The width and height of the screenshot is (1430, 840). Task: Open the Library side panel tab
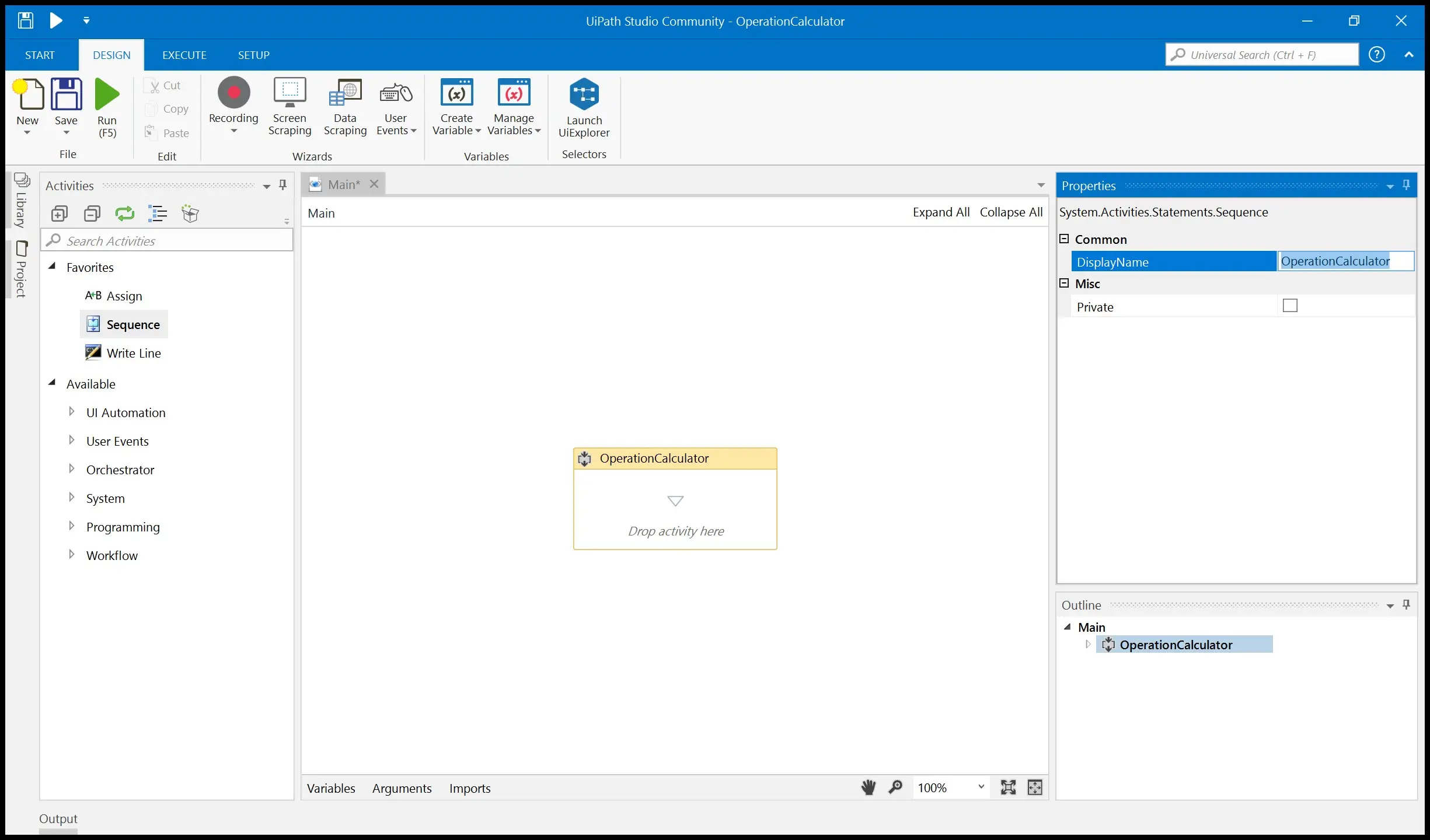coord(21,200)
